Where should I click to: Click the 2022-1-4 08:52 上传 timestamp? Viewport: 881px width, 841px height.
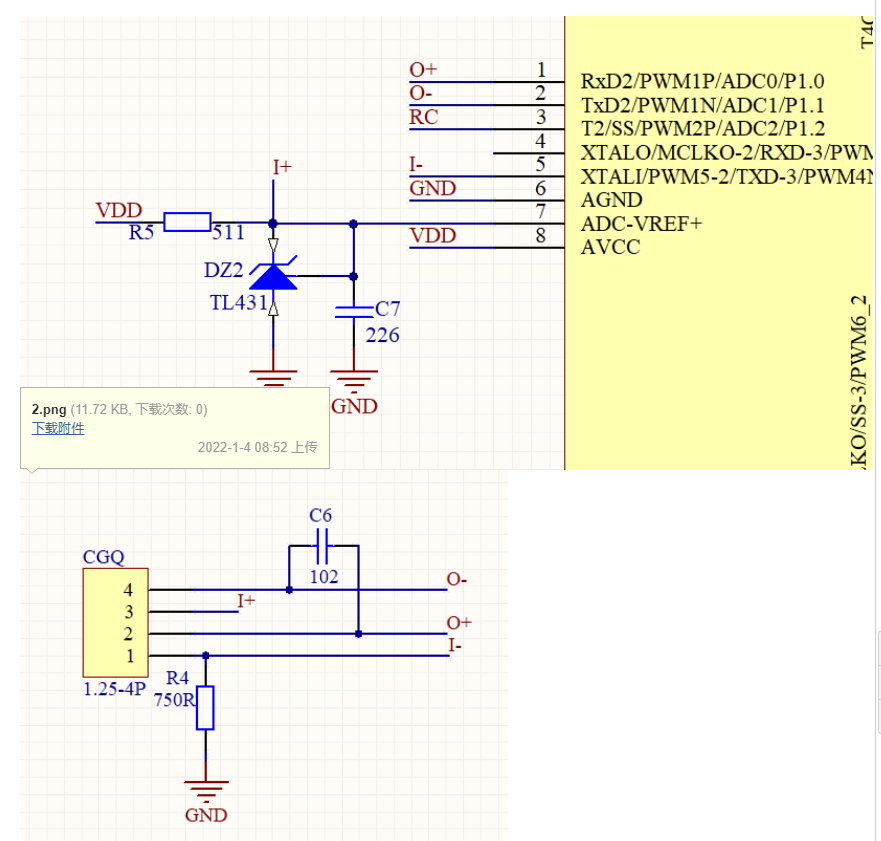[x=257, y=447]
